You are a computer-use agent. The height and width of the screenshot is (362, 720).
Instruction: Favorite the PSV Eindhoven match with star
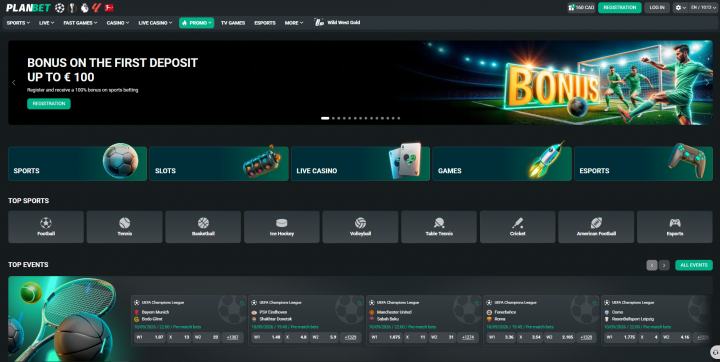(x=360, y=303)
